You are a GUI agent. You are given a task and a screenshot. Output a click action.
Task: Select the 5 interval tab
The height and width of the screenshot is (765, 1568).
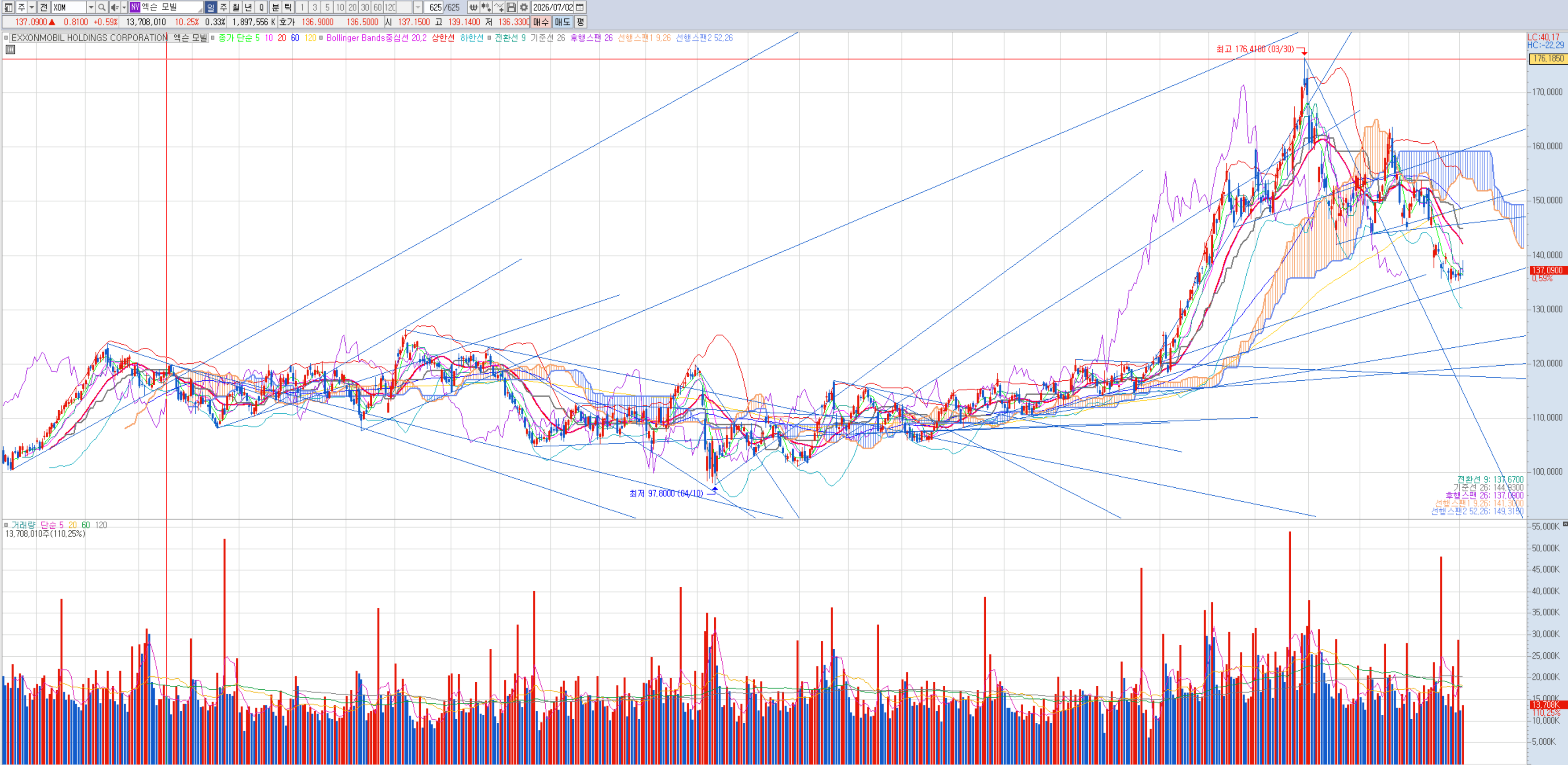[327, 7]
